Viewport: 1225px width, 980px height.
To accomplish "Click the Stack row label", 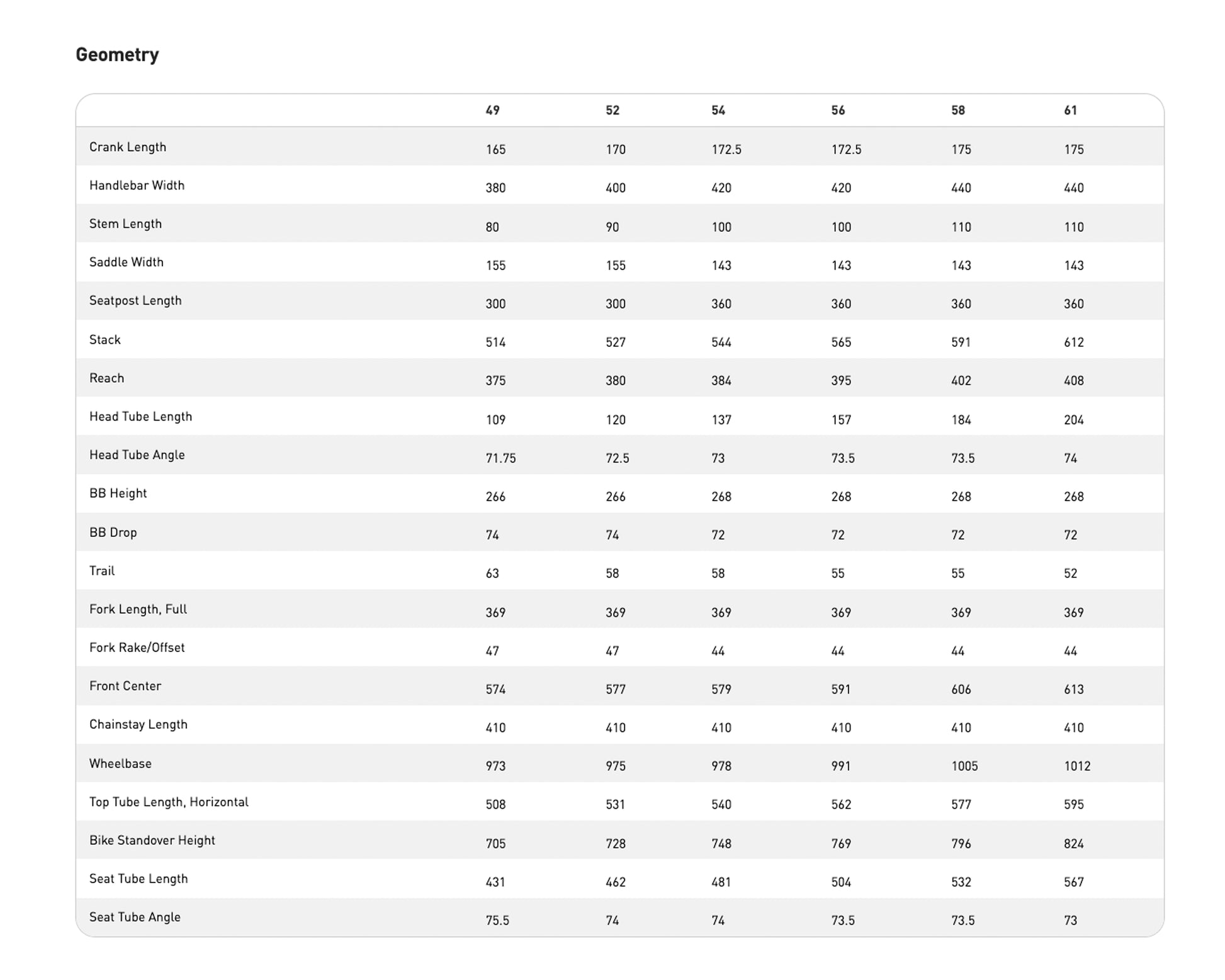I will coord(104,340).
